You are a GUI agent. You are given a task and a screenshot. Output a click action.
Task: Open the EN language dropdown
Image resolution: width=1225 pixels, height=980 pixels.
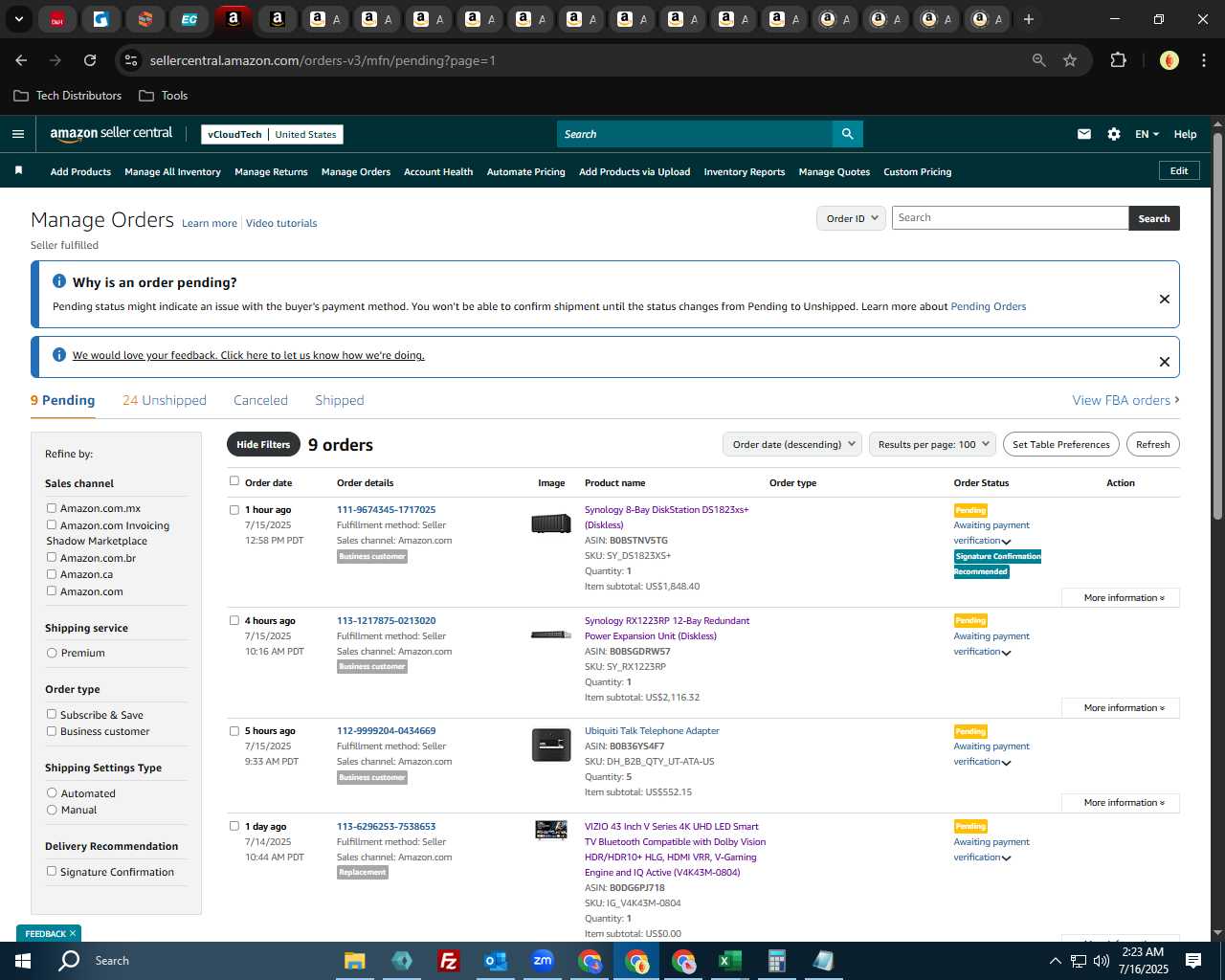coord(1147,134)
